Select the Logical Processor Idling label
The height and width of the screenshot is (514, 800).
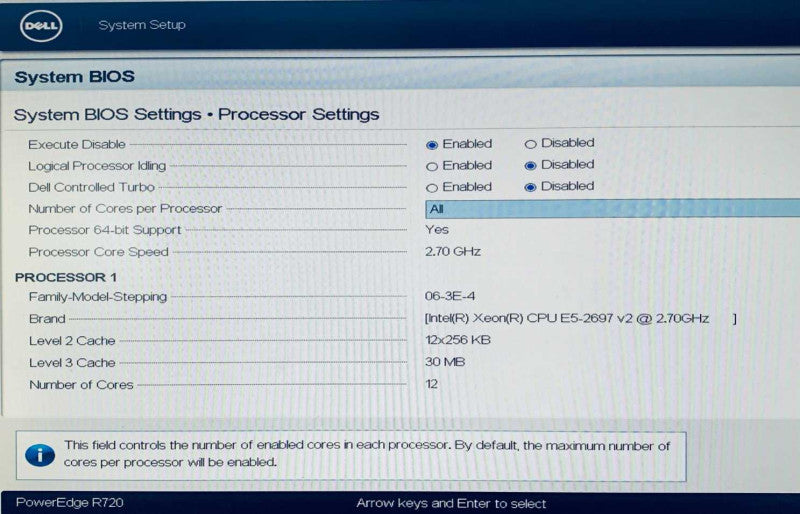97,166
